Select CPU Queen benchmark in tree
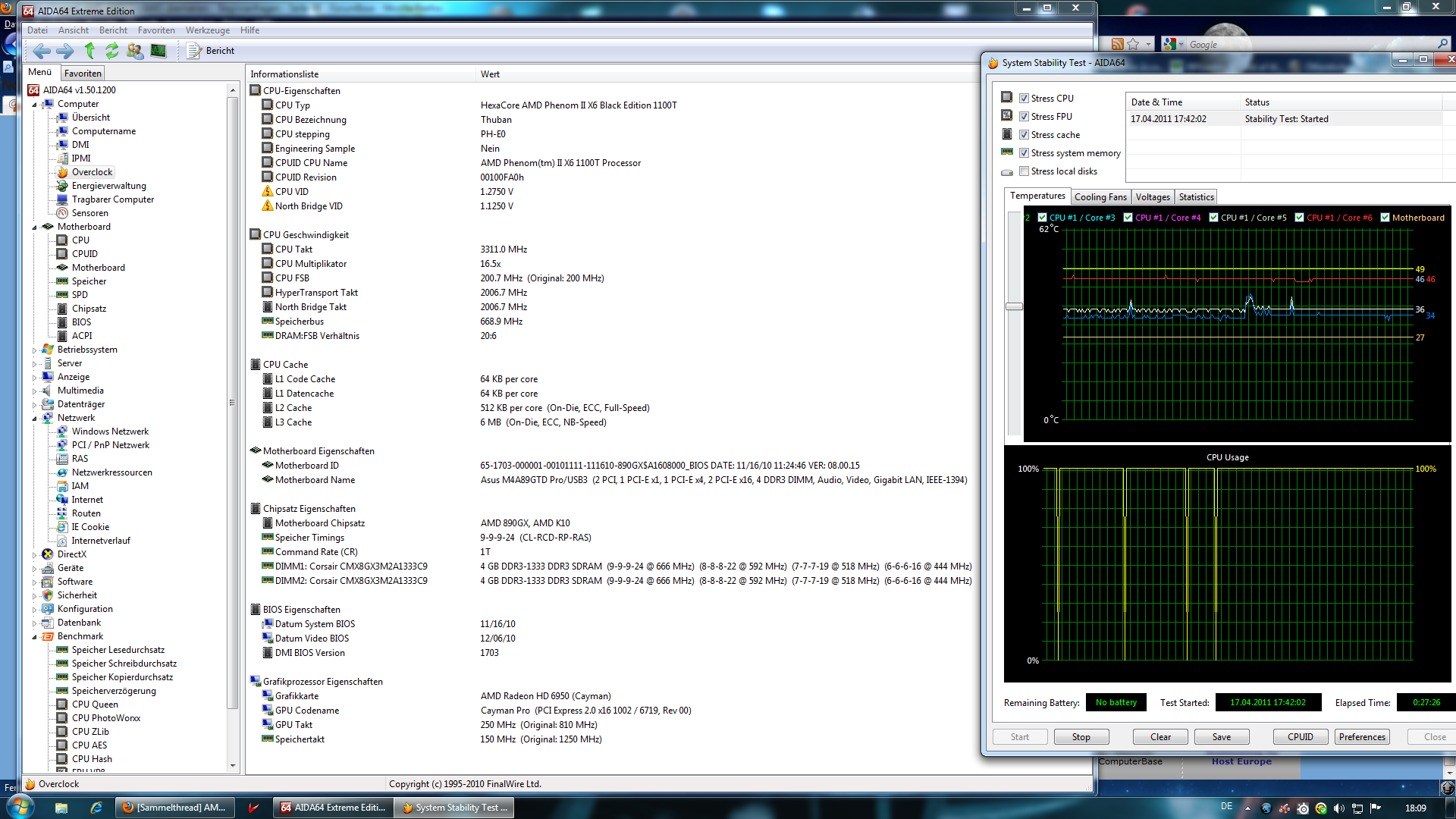The image size is (1456, 819). pyautogui.click(x=95, y=704)
